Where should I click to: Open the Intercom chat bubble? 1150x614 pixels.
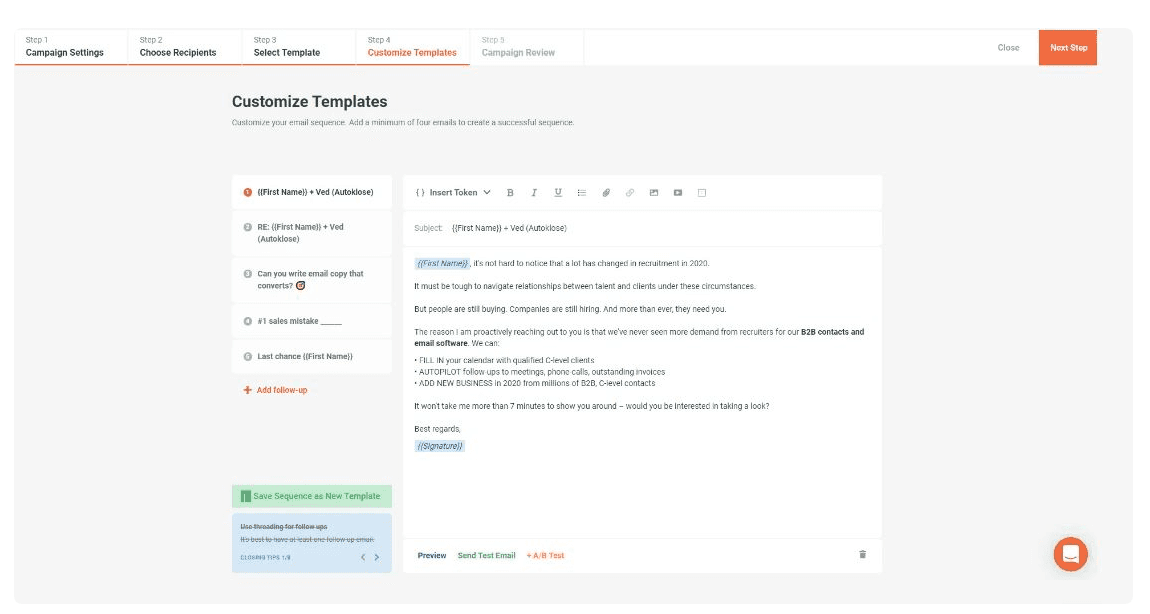1070,554
